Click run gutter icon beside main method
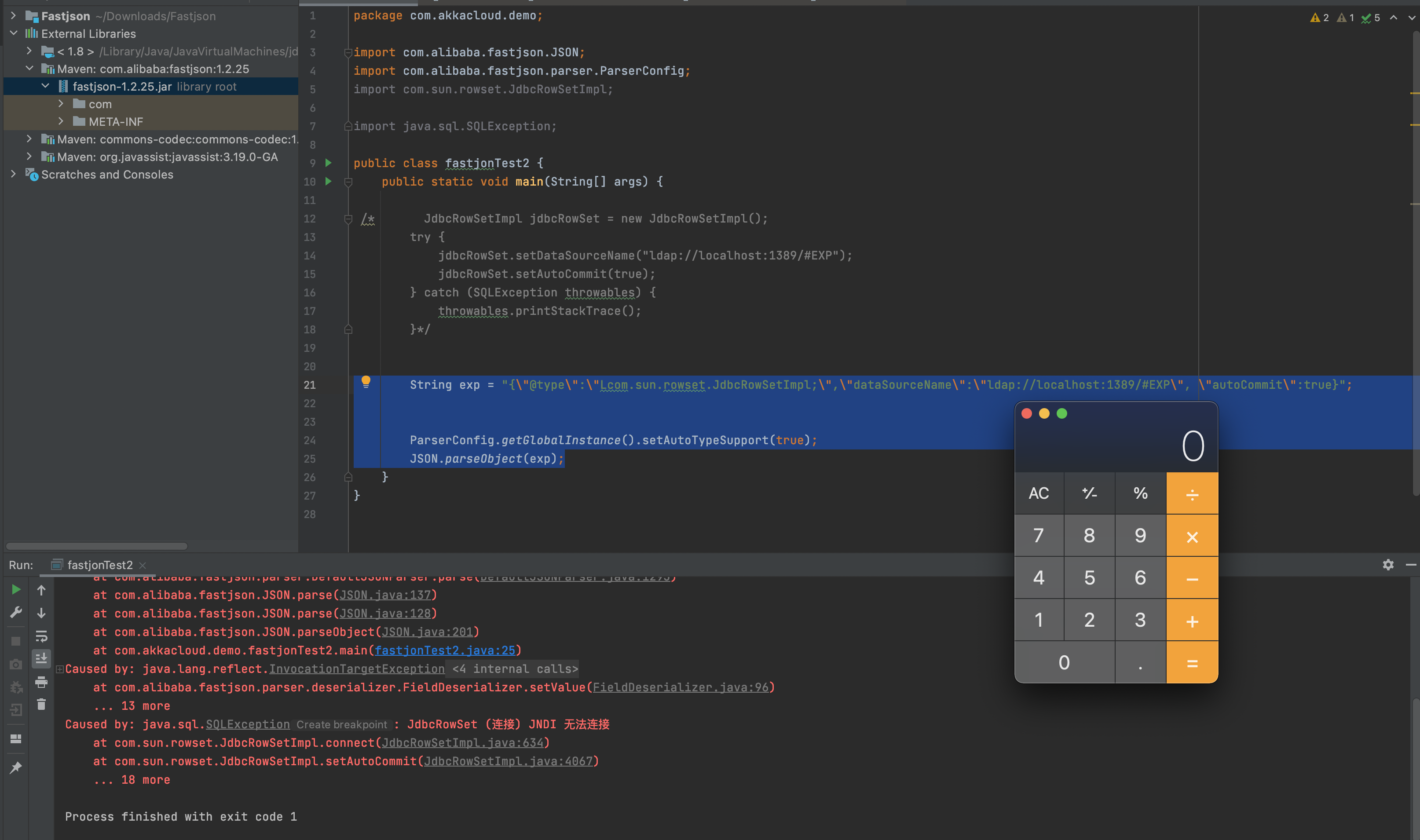 329,181
